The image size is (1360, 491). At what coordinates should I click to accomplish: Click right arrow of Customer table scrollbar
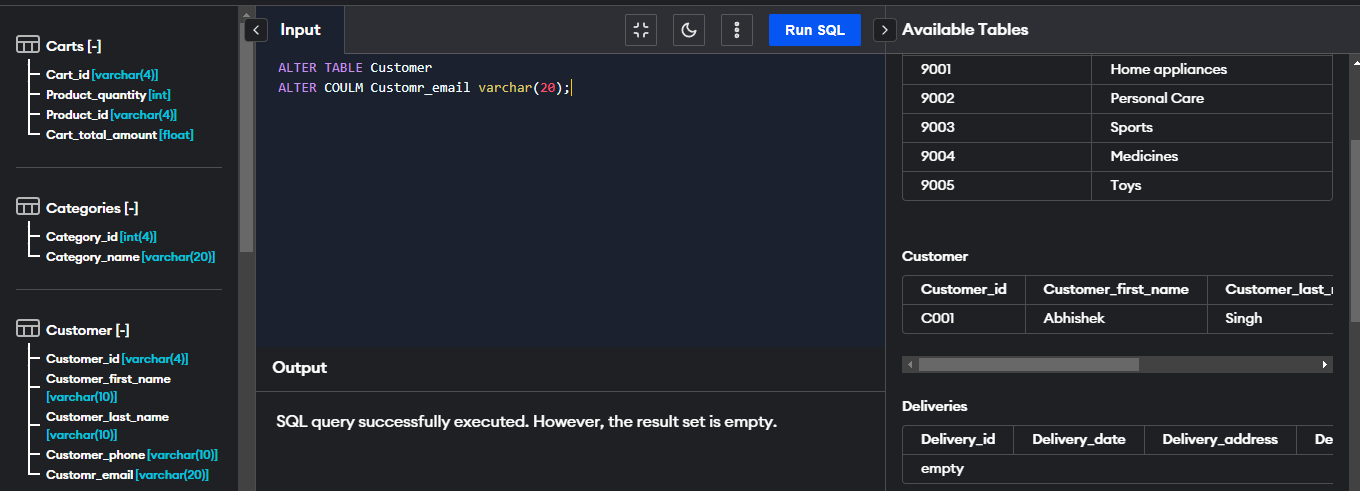[1325, 365]
